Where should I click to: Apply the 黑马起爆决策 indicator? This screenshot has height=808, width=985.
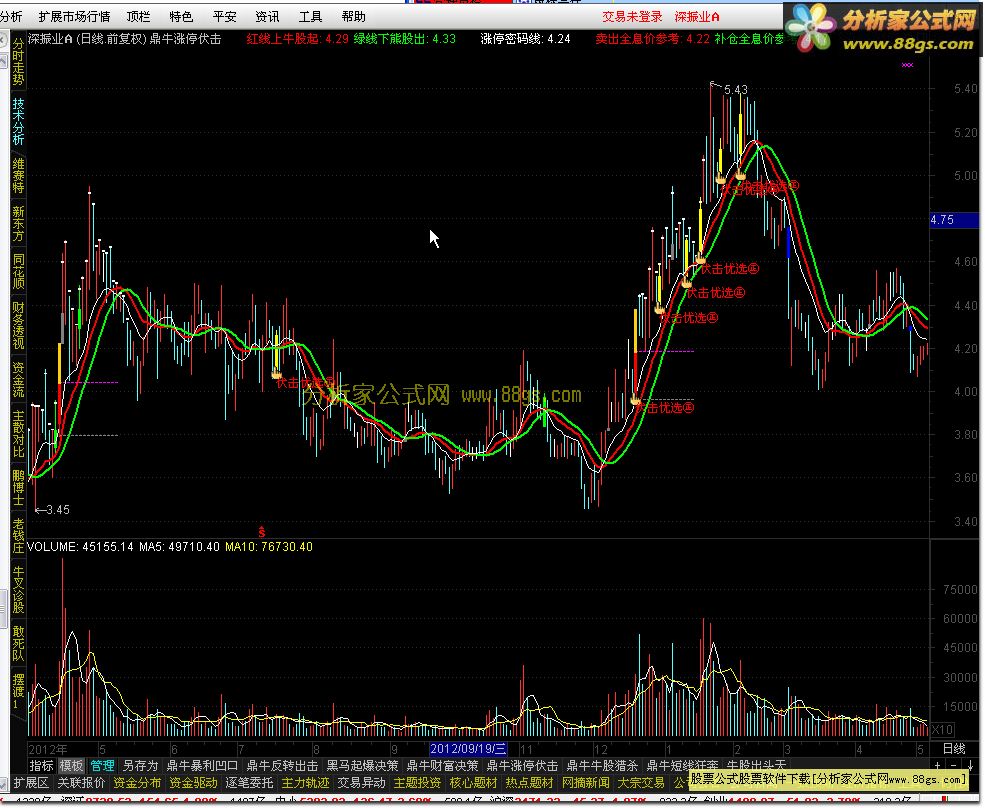(x=362, y=765)
